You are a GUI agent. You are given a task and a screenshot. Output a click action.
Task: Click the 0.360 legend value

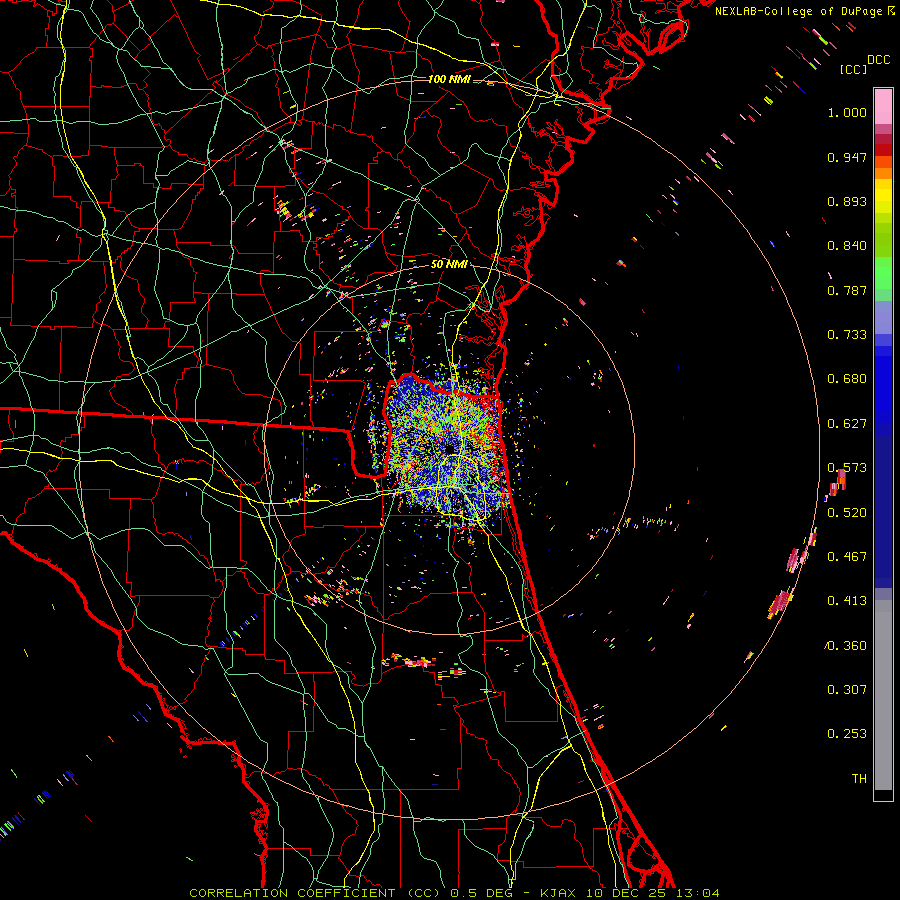point(847,646)
